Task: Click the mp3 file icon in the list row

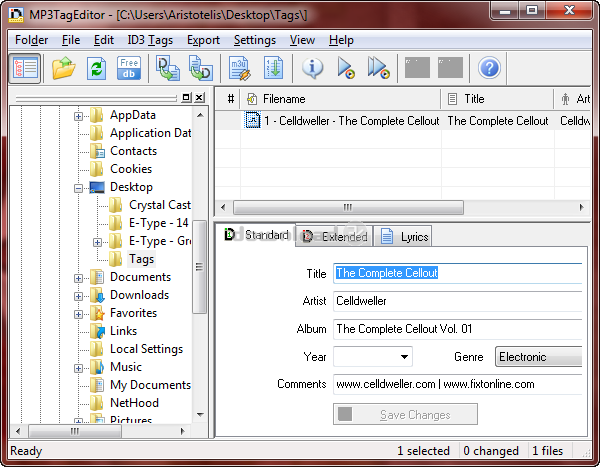Action: pos(253,120)
